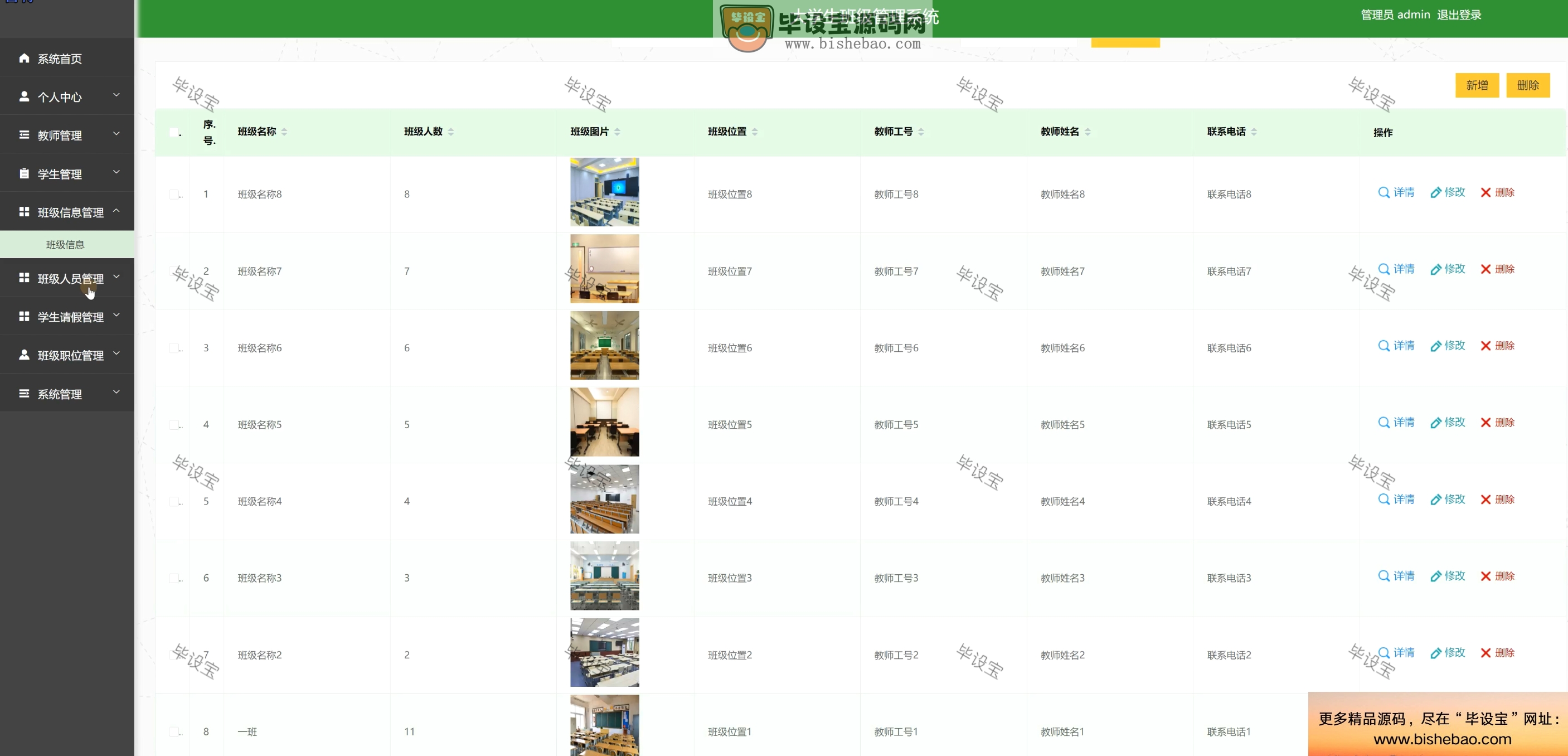Click the 系统管理 list icon
The height and width of the screenshot is (756, 1568).
tap(25, 394)
